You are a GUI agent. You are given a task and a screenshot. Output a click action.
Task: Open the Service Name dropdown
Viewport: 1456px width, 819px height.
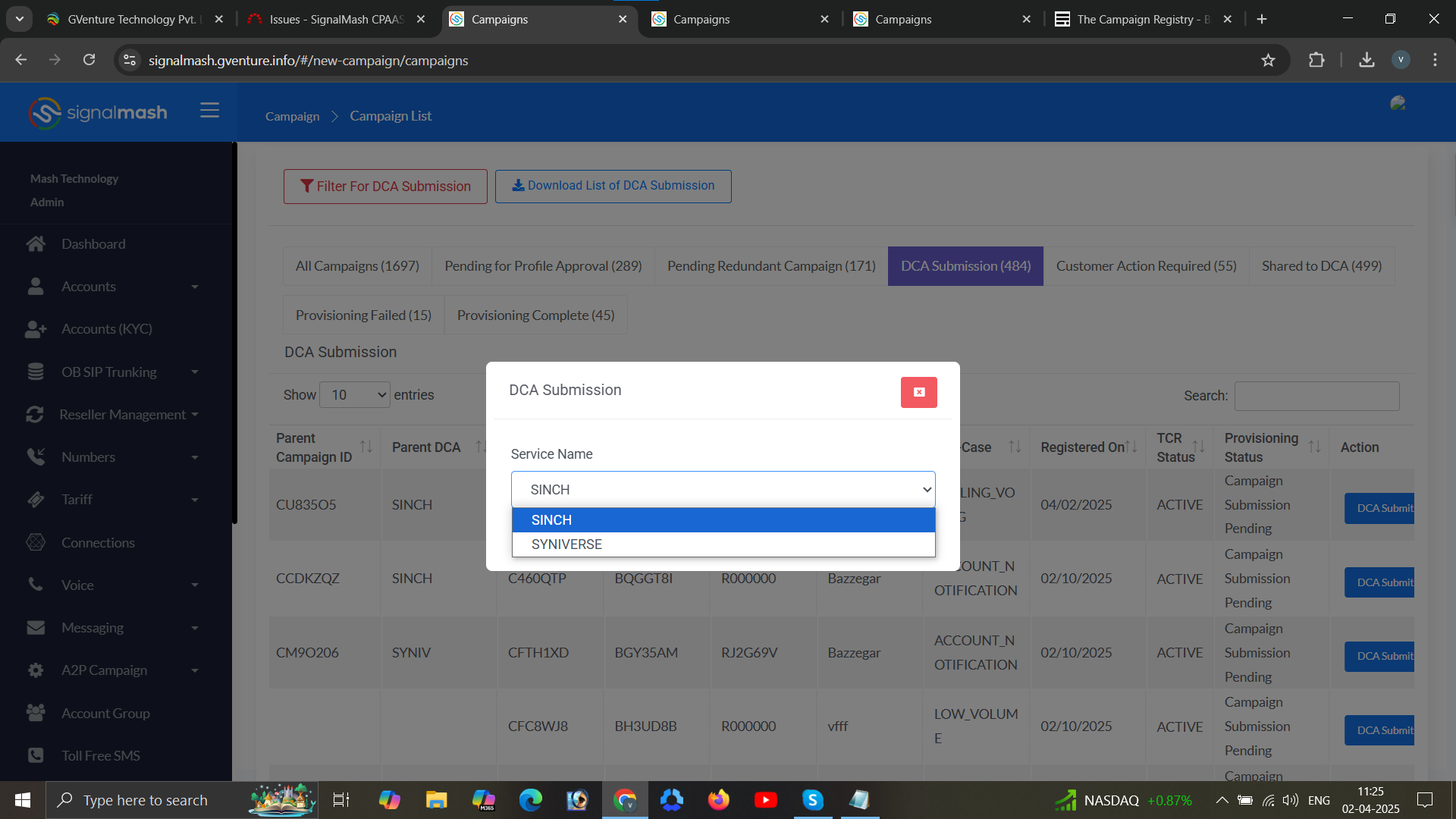[723, 490]
